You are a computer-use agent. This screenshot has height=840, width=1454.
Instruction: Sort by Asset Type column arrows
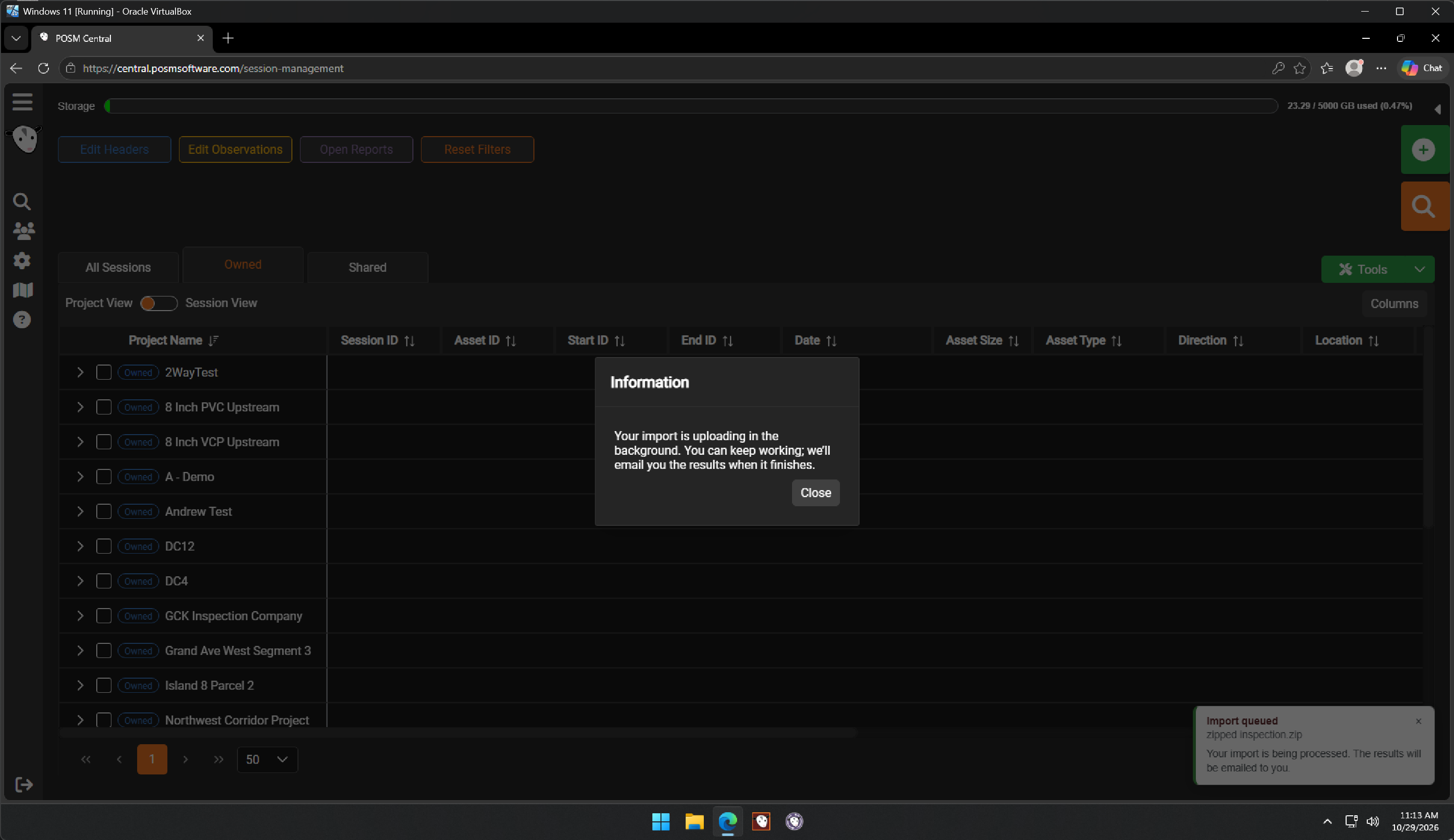pos(1117,341)
